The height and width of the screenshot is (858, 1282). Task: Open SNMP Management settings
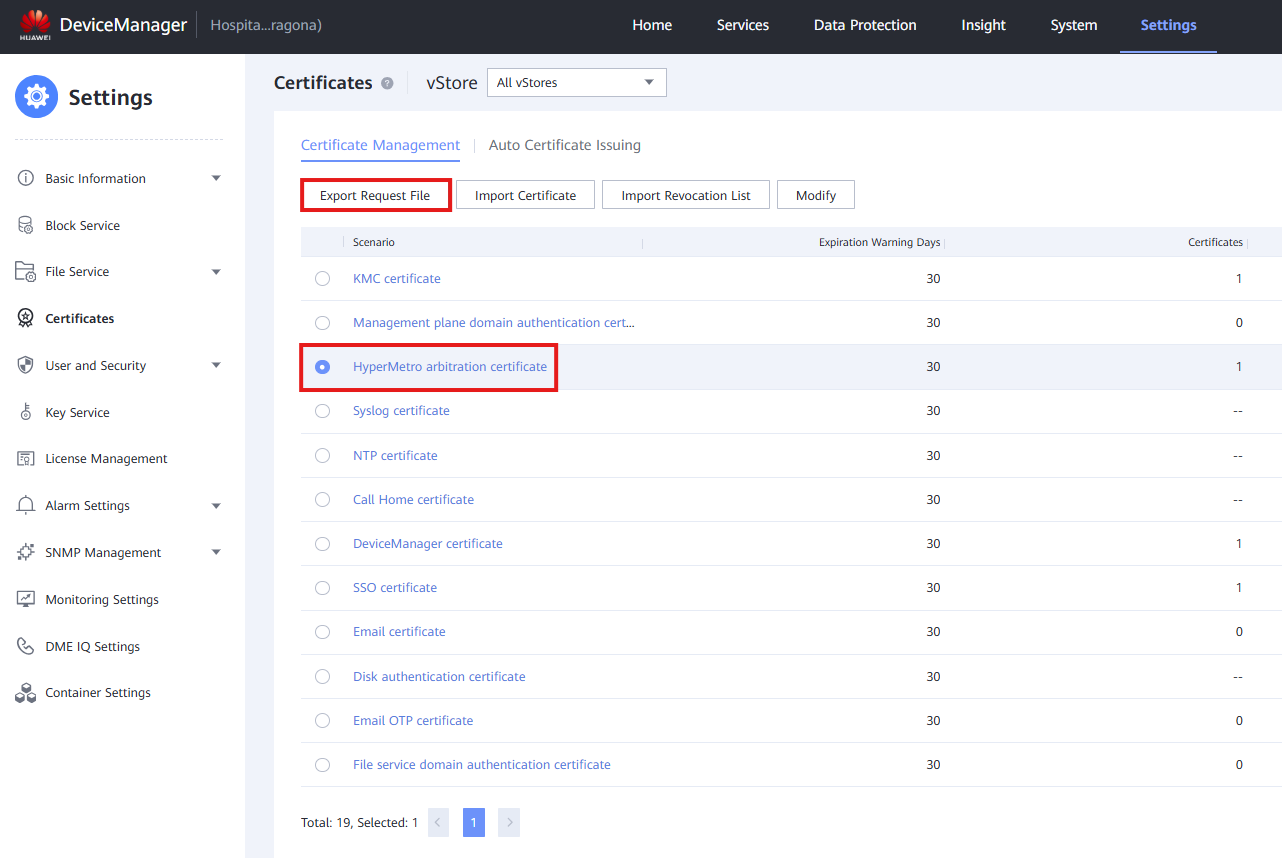pos(103,552)
